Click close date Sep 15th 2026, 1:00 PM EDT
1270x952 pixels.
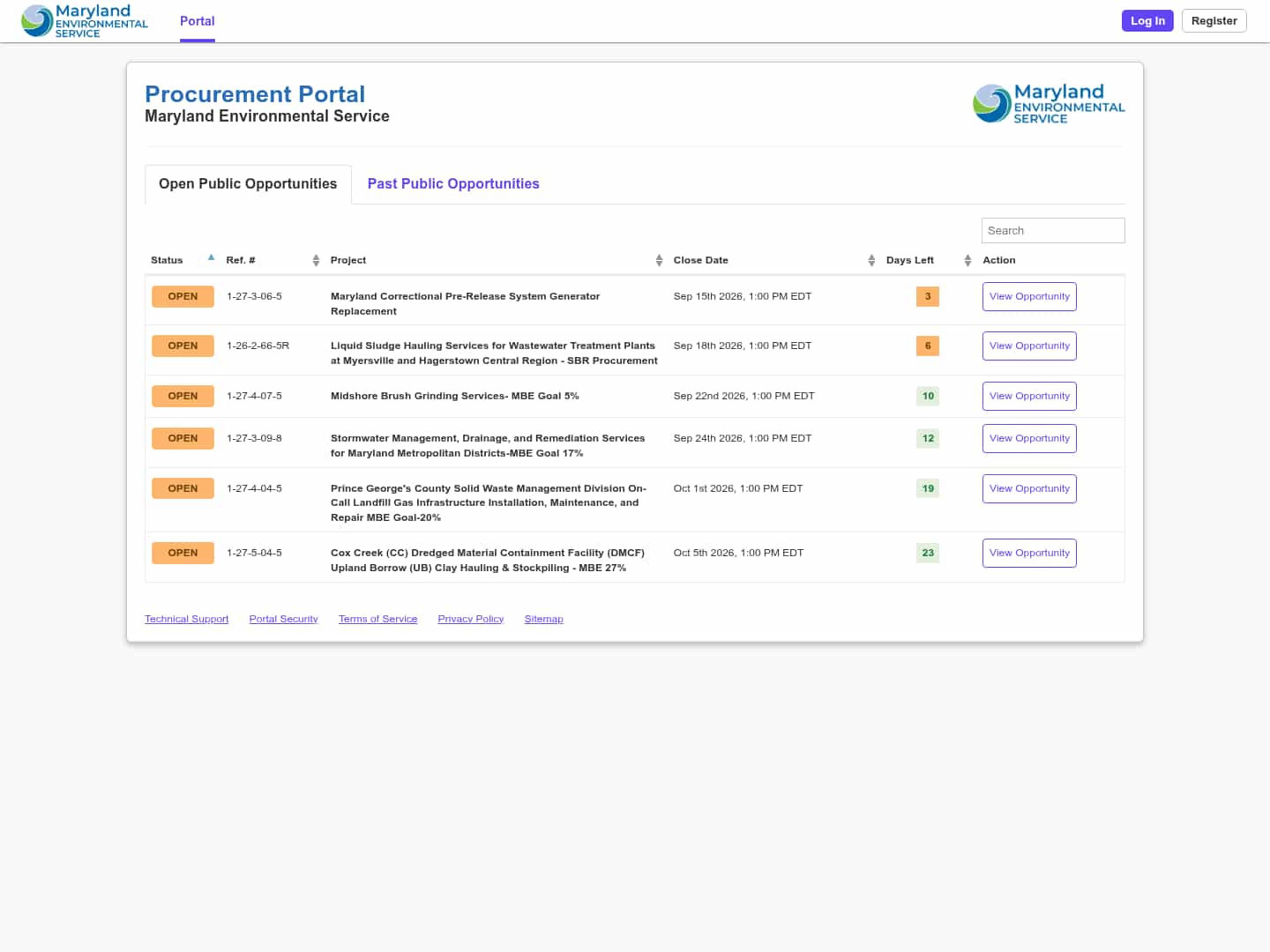743,297
